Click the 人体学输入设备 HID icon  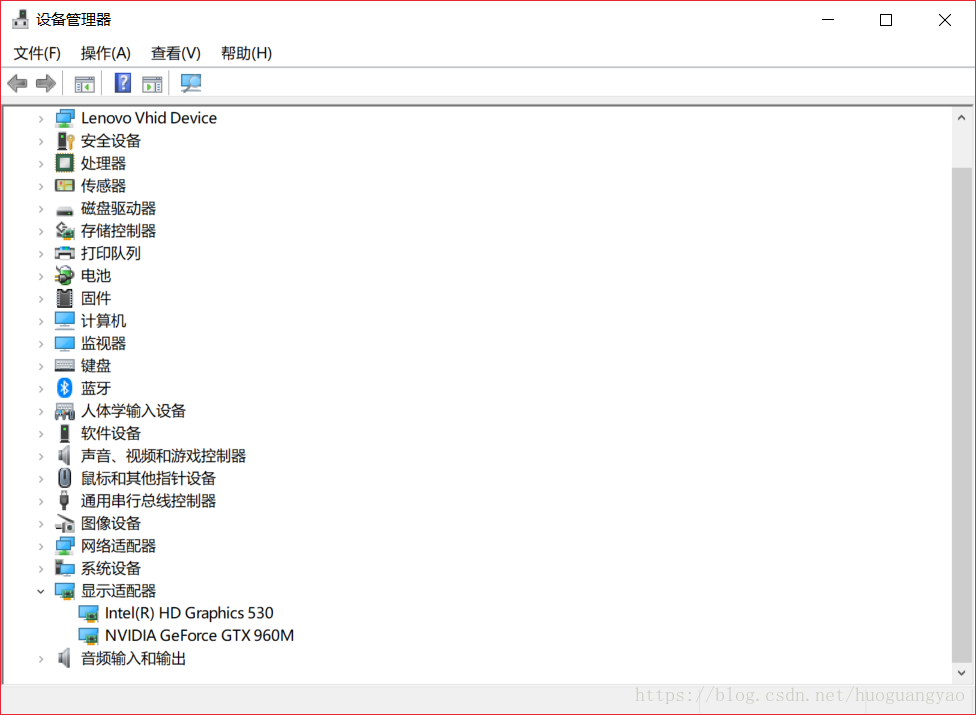tap(65, 411)
